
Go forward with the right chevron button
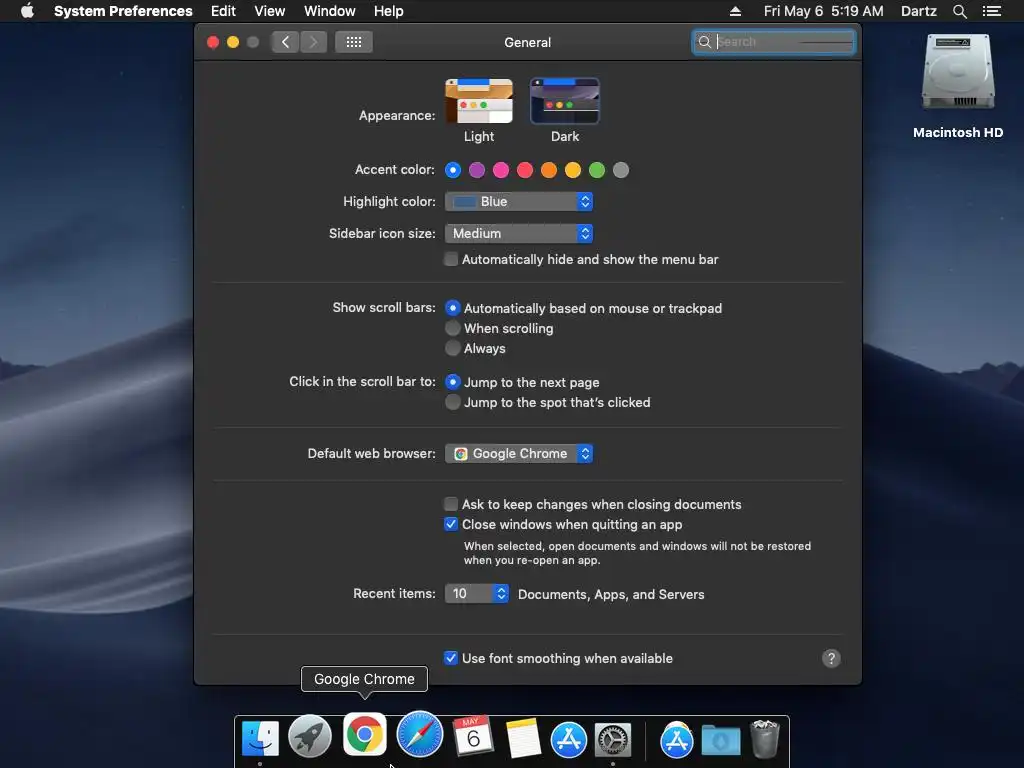pyautogui.click(x=313, y=42)
